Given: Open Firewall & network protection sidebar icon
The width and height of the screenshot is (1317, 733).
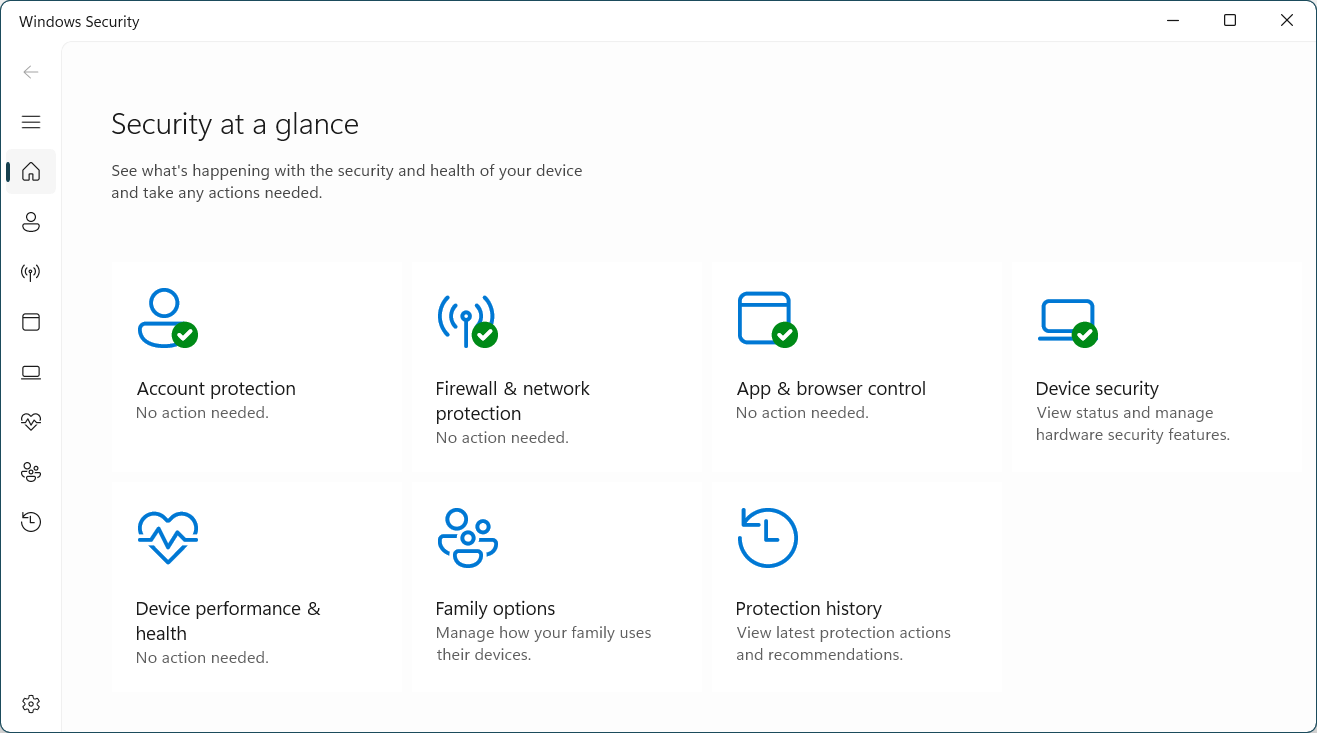Looking at the screenshot, I should tap(31, 272).
